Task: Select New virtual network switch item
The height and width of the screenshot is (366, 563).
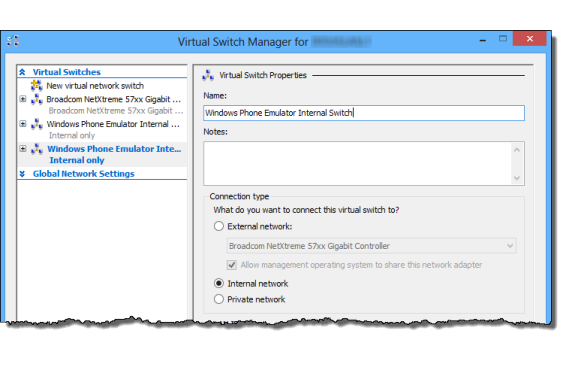Action: pos(95,86)
